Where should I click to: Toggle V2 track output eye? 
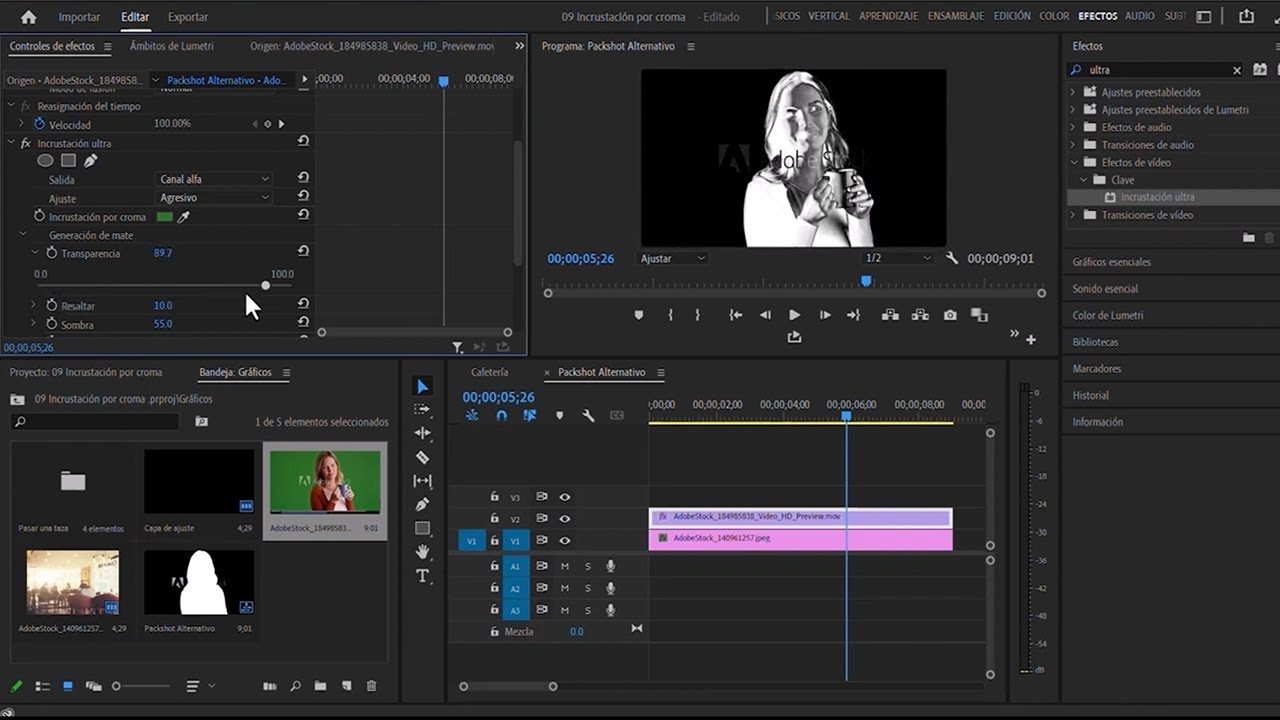pos(565,519)
